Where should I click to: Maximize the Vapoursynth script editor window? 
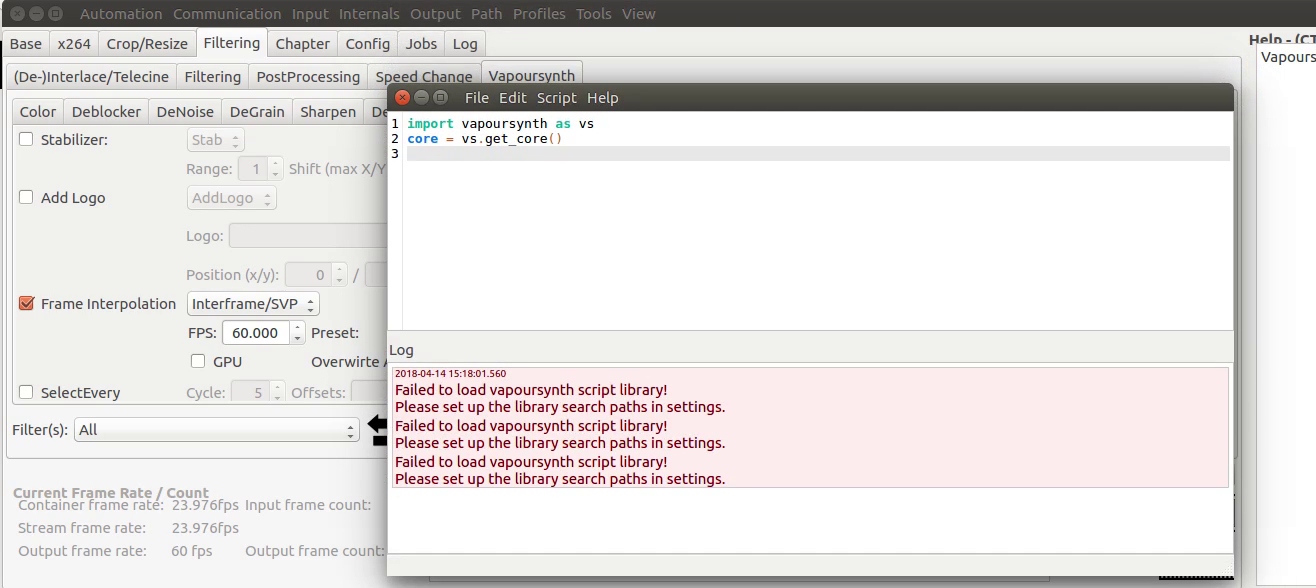[x=440, y=98]
